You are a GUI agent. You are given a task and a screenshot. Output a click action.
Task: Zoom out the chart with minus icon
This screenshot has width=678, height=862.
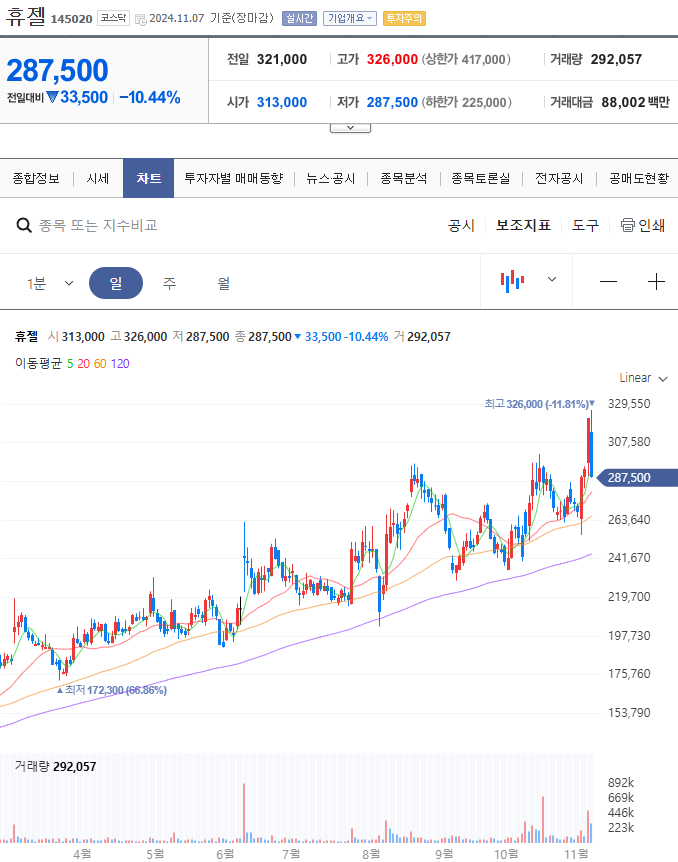coord(608,282)
